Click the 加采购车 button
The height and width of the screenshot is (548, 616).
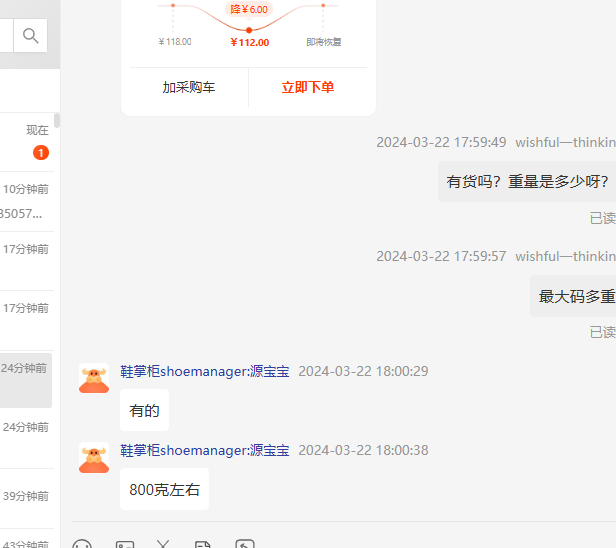tap(189, 87)
